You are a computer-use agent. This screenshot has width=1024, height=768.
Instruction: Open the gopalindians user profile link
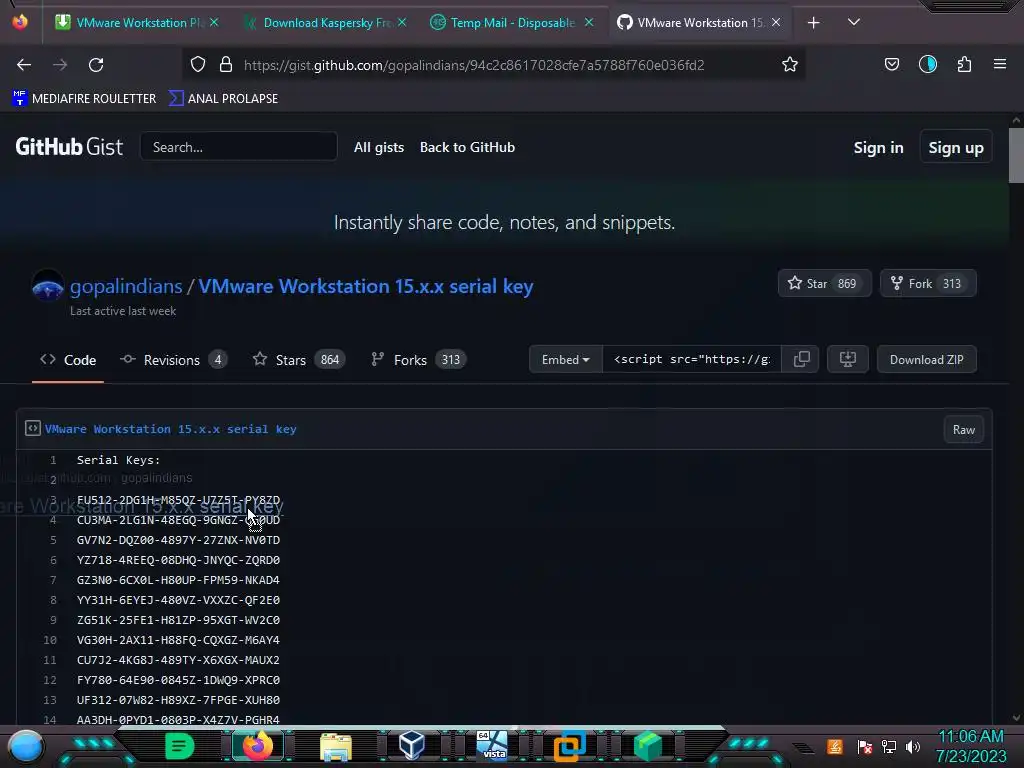(x=126, y=286)
